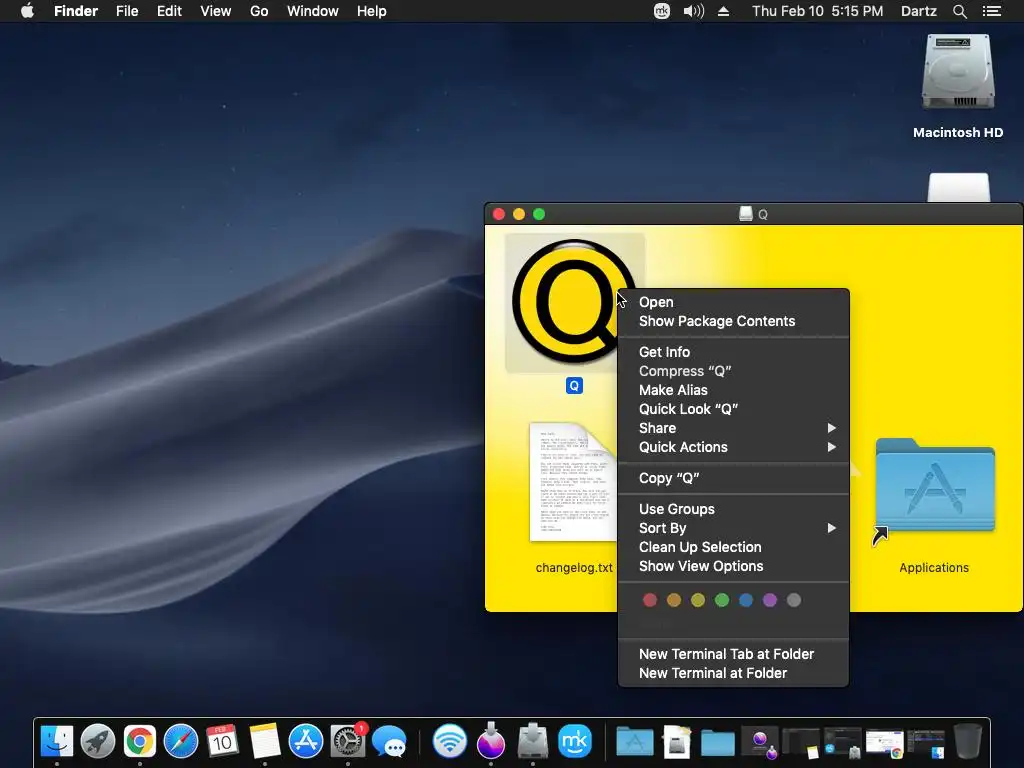The image size is (1024, 768).
Task: Open the Edit menu
Action: (x=169, y=11)
